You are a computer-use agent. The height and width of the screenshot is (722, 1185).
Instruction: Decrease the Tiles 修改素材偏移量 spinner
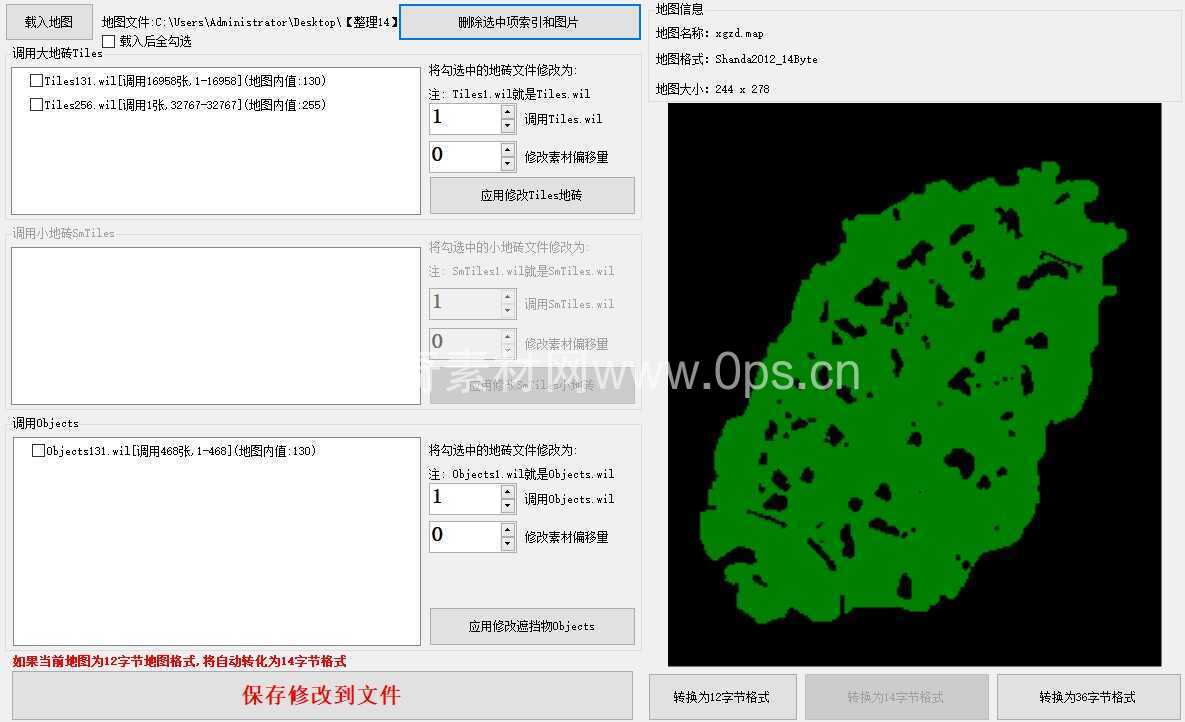coord(508,164)
